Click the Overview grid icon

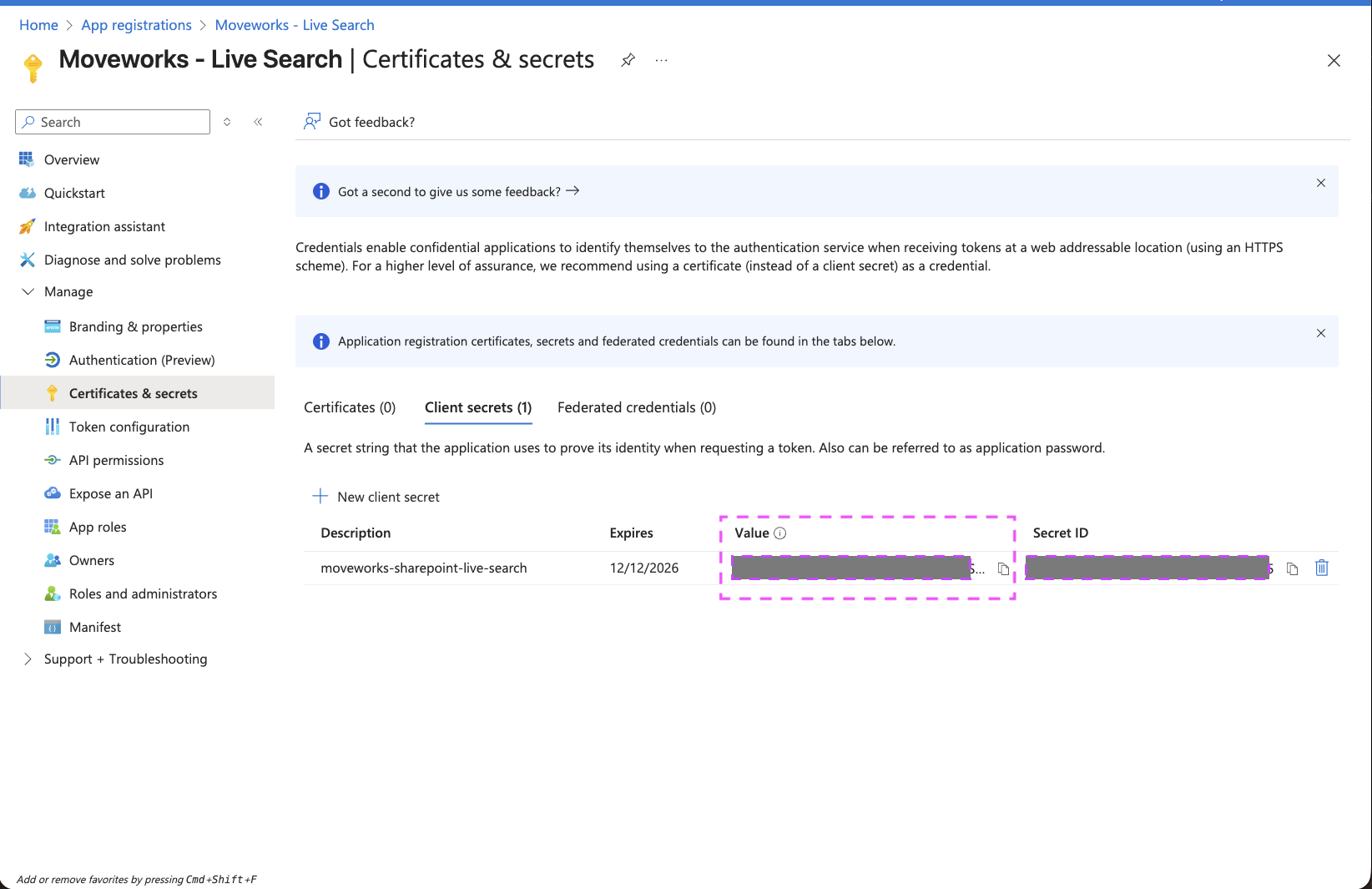(x=27, y=159)
